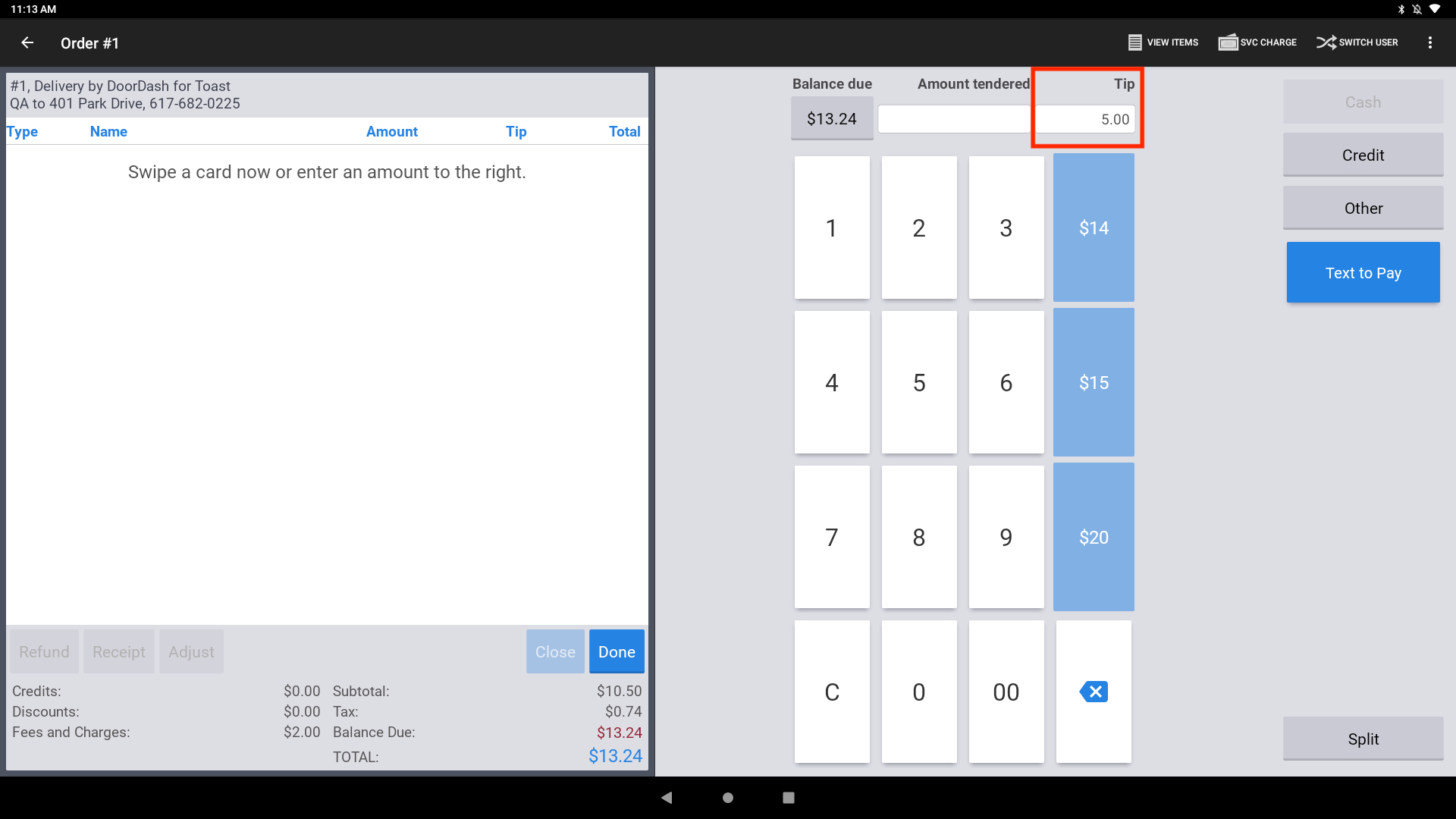Tender a quick amount of $15
Viewport: 1456px width, 819px height.
click(x=1093, y=382)
